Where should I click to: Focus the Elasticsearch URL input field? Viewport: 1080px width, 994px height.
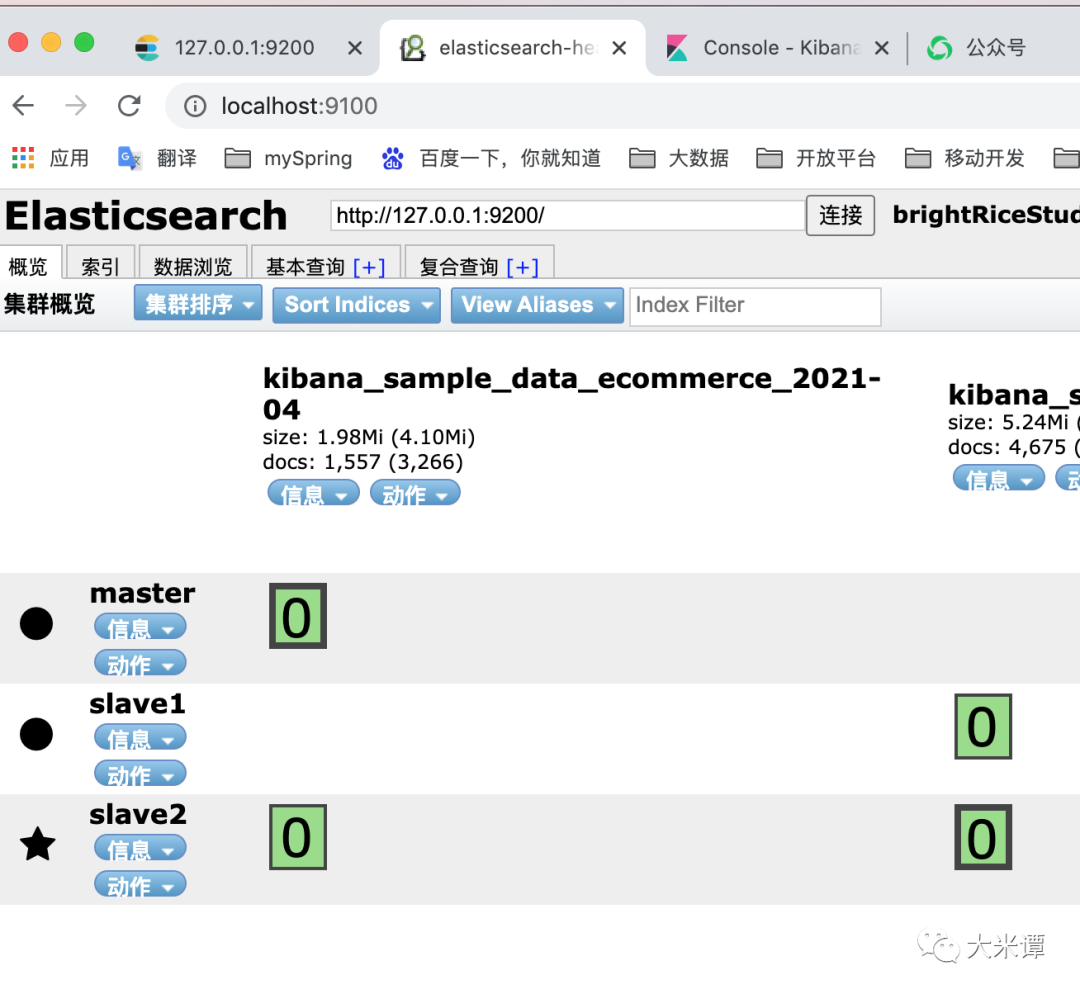tap(568, 216)
